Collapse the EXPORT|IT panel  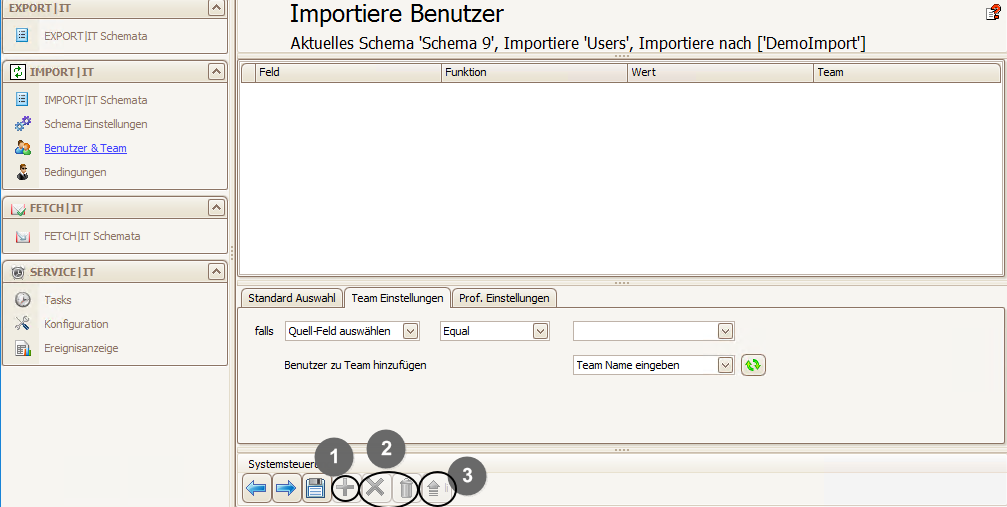pos(216,8)
